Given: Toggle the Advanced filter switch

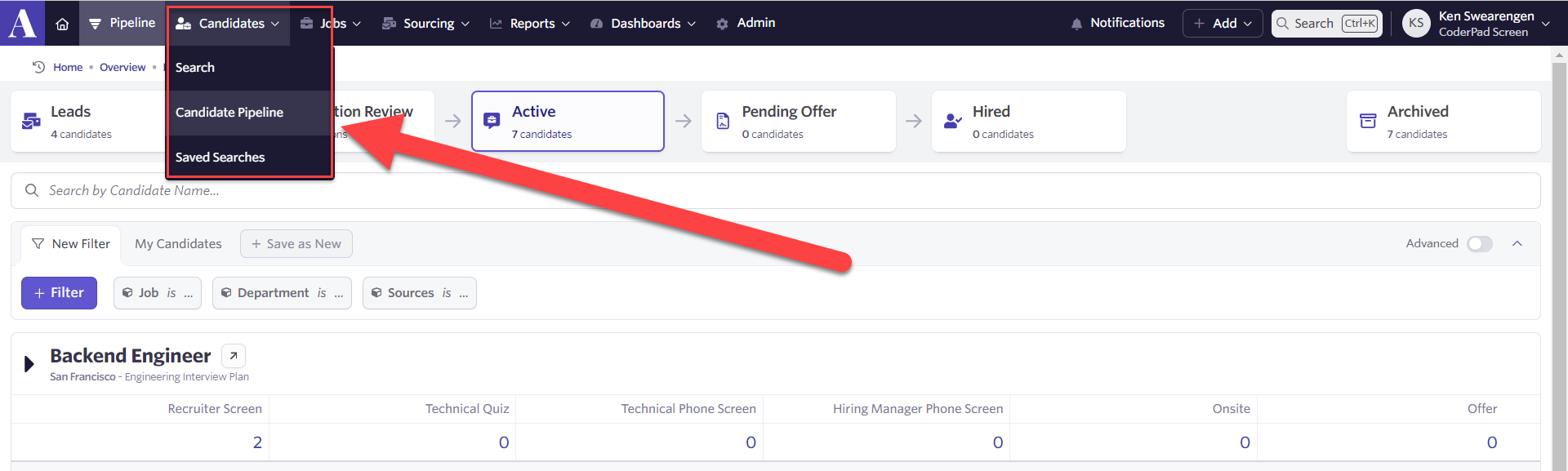Looking at the screenshot, I should (1479, 244).
